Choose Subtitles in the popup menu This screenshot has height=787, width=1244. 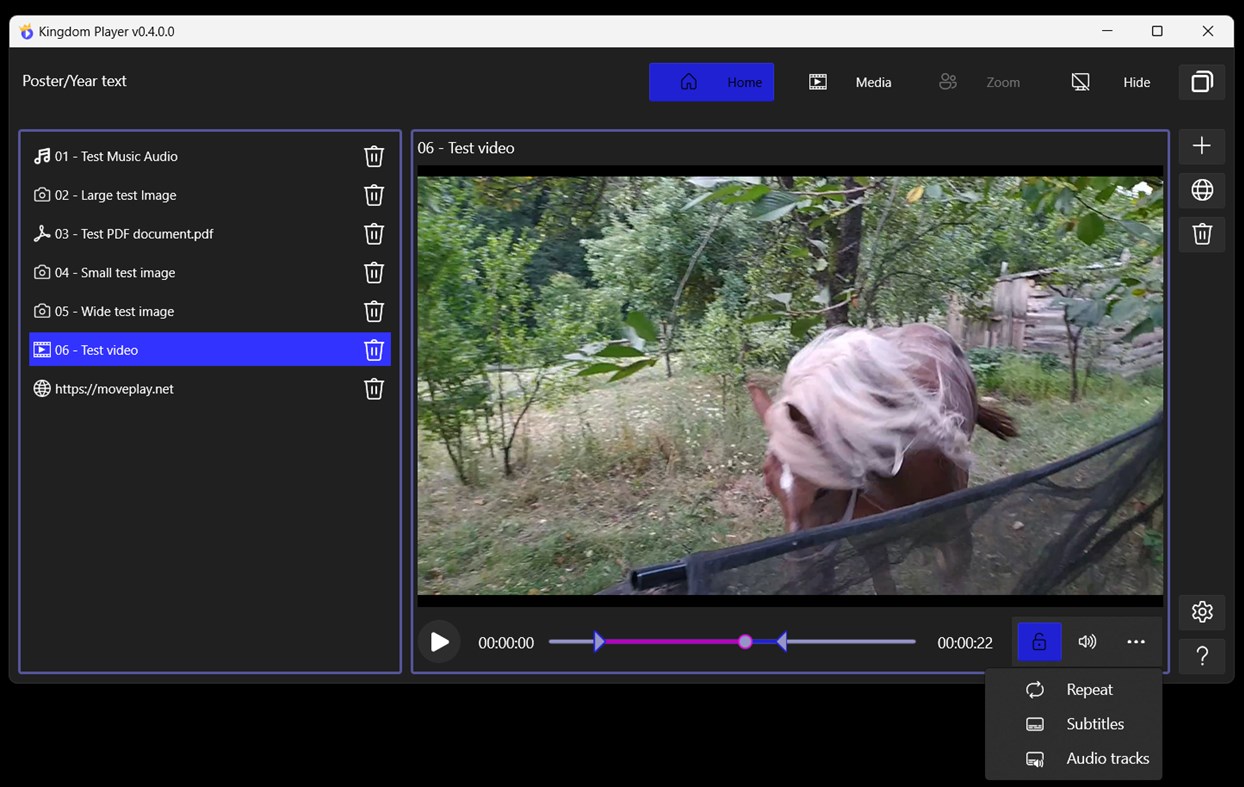click(x=1073, y=724)
